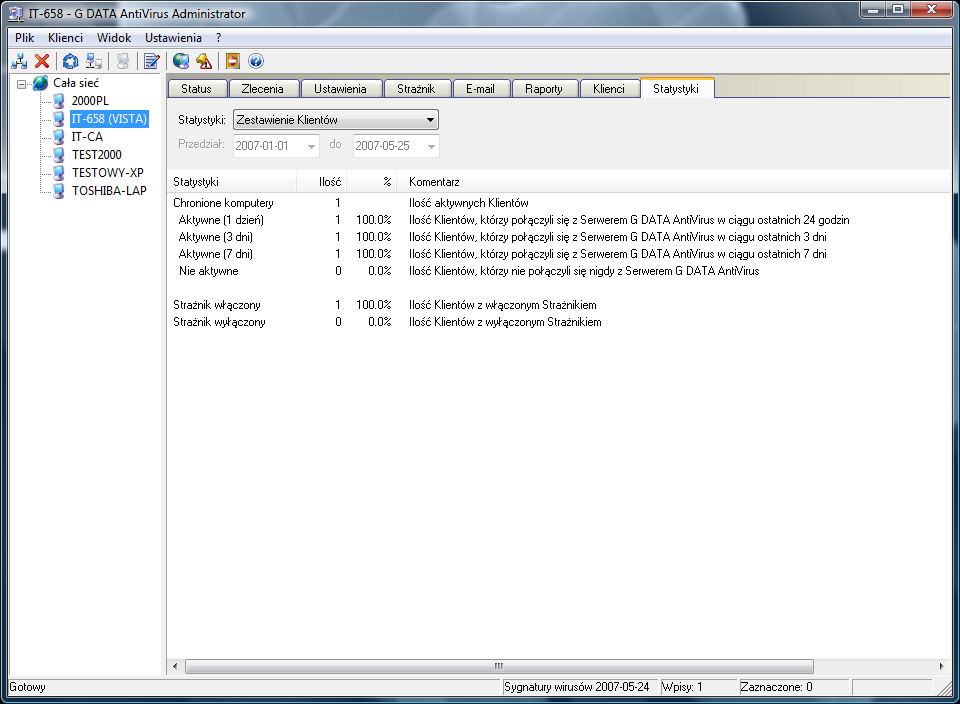The image size is (960, 704).
Task: Select the TOSHIBA-LAP client
Action: pyautogui.click(x=110, y=191)
